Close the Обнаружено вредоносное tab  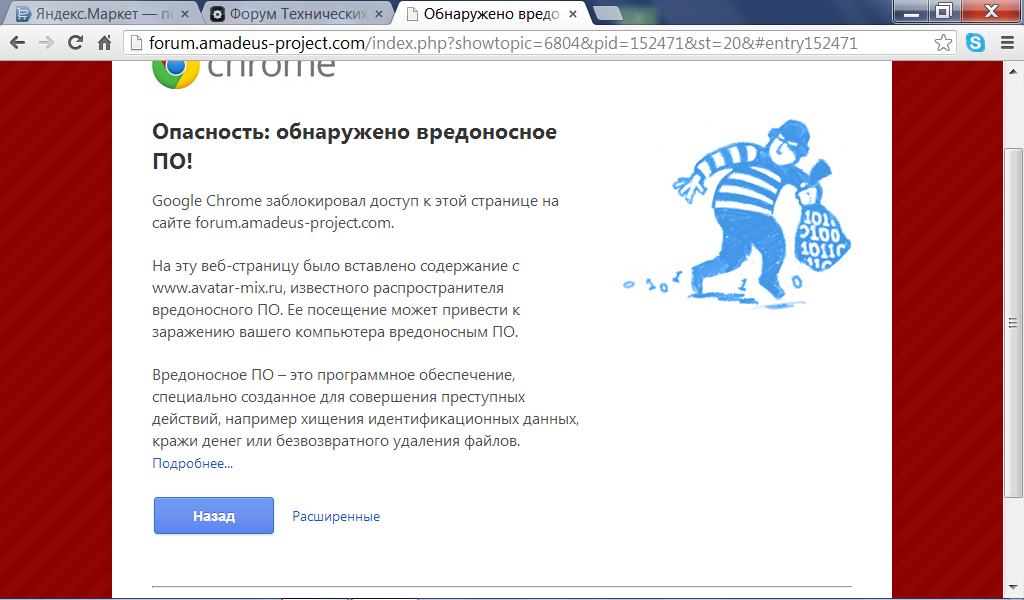tap(571, 14)
